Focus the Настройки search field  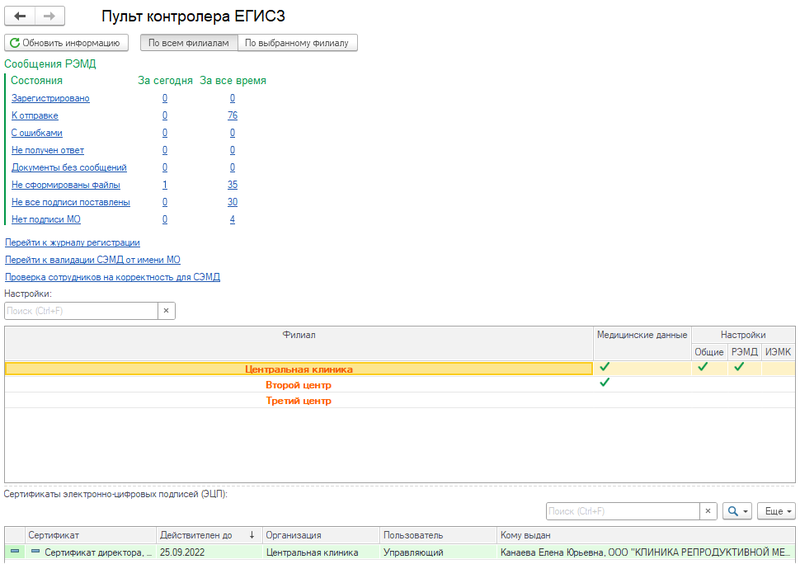click(81, 311)
